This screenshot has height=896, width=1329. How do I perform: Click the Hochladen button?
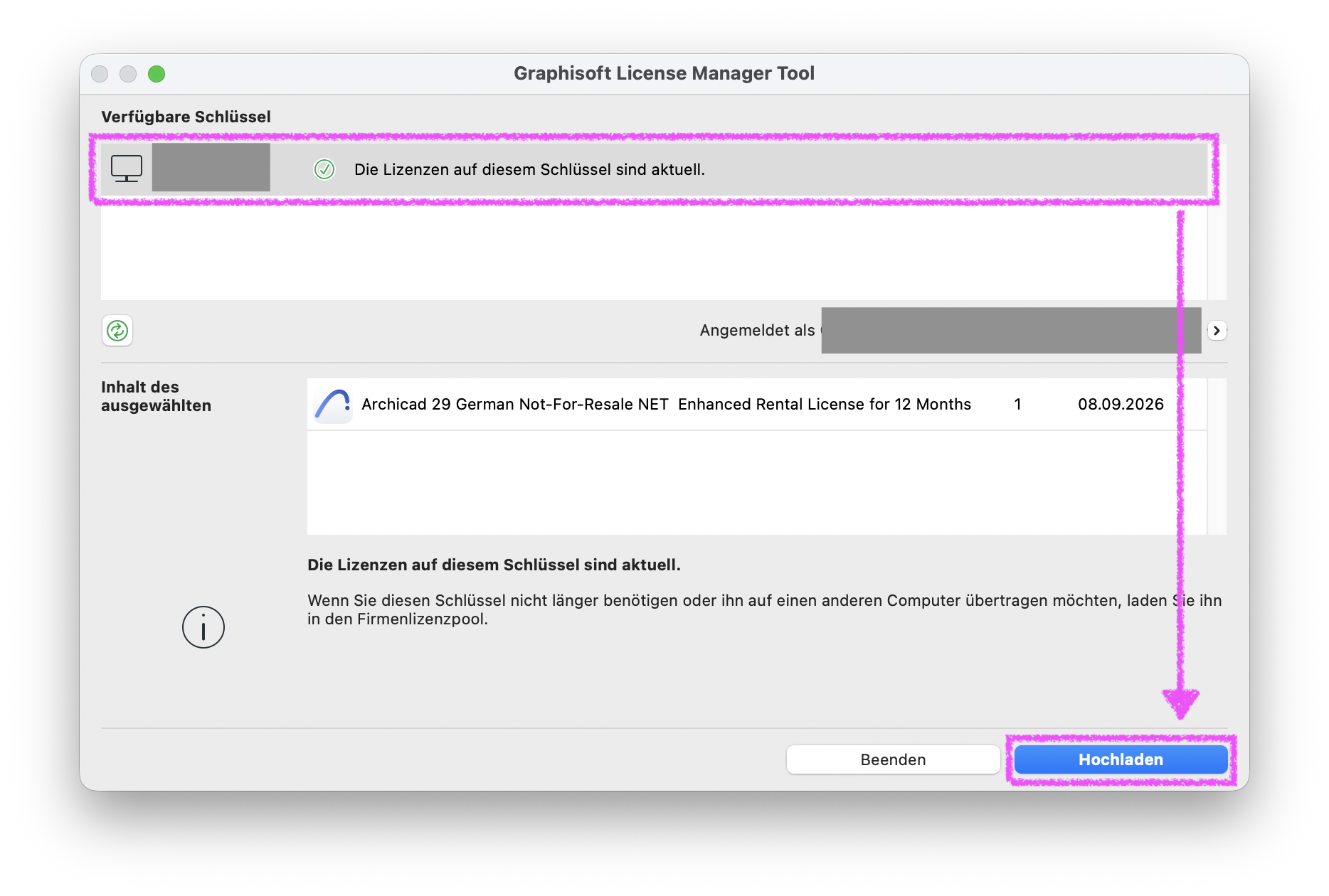click(1121, 759)
